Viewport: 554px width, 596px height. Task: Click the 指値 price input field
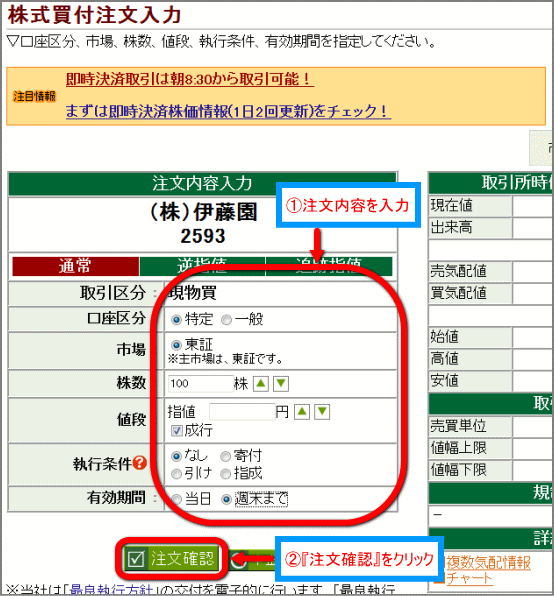pos(242,412)
